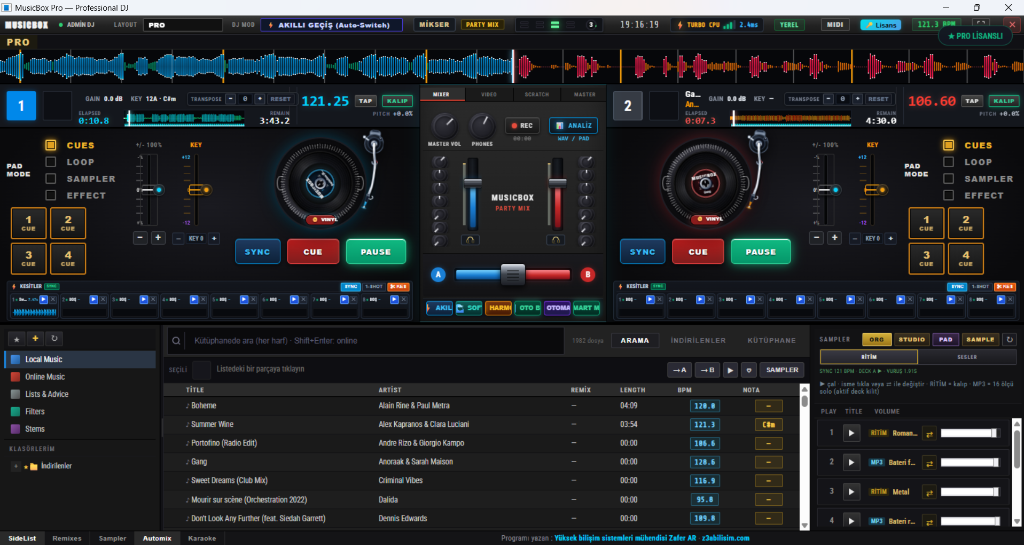
Task: Open the DJ MOD Akıllı Geçiş dropdown
Action: point(332,25)
